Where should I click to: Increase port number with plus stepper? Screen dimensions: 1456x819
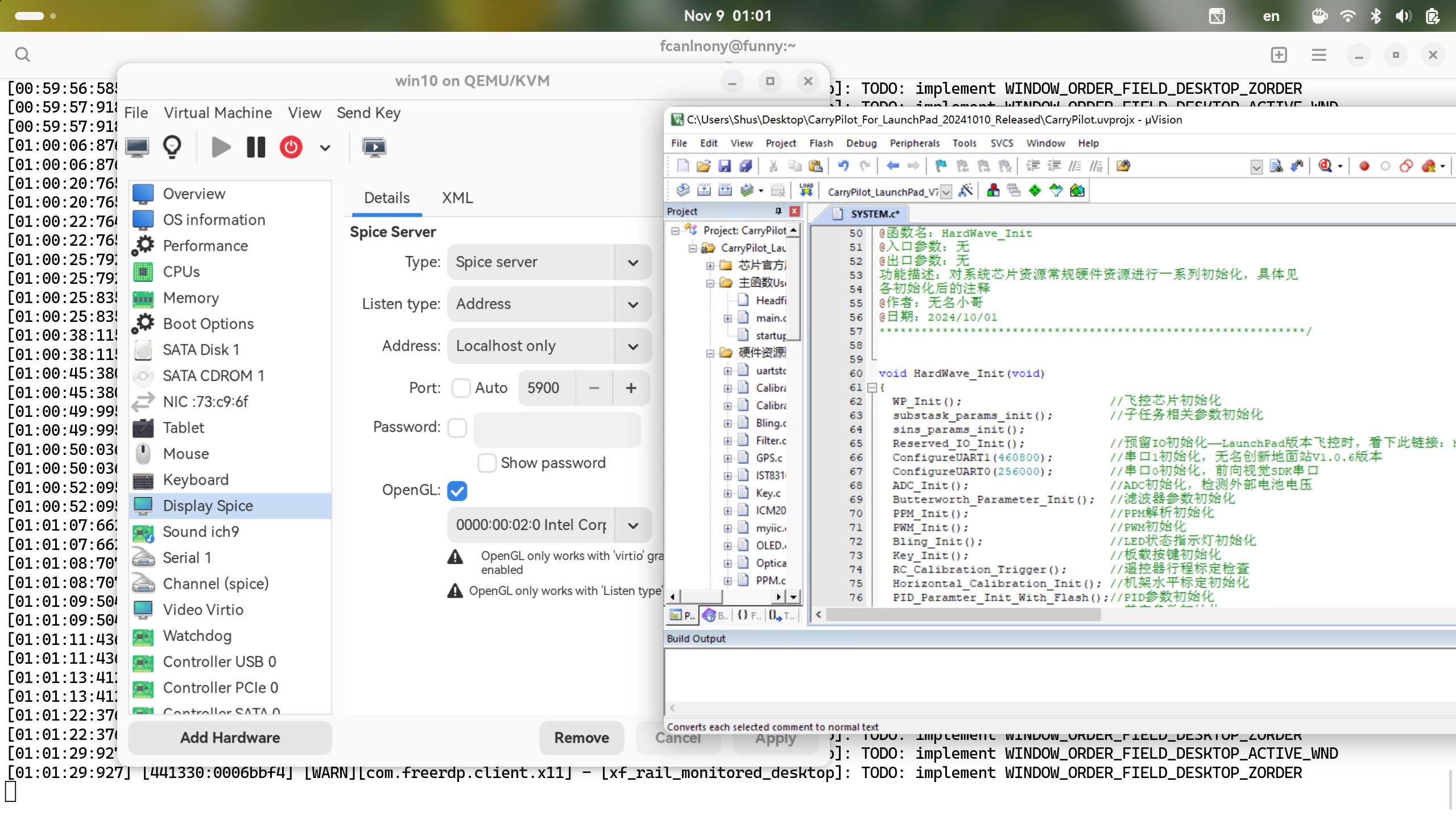631,388
